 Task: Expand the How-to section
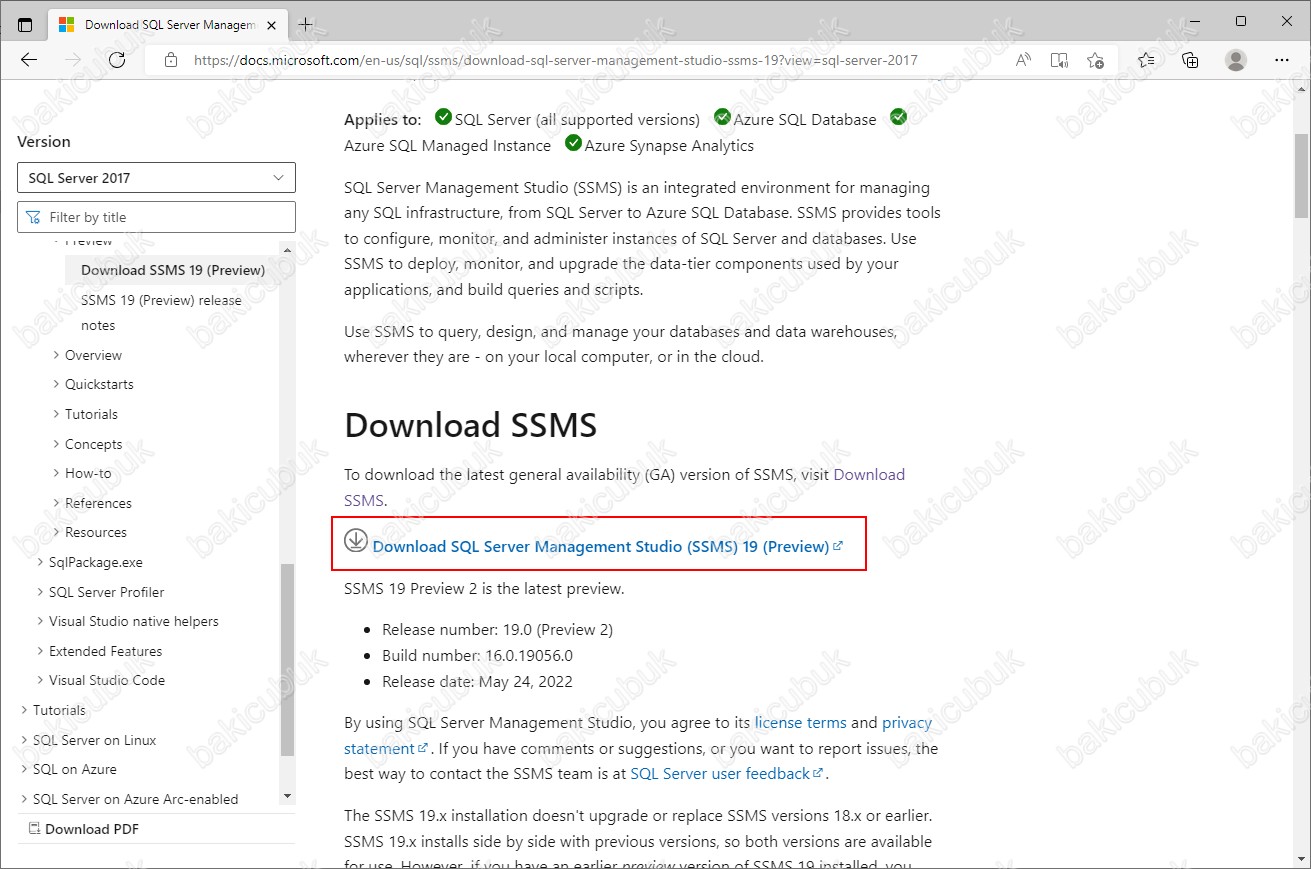click(x=88, y=473)
